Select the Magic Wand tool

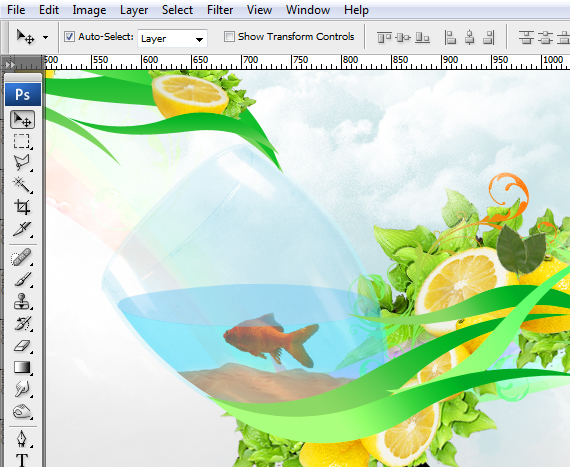22,185
